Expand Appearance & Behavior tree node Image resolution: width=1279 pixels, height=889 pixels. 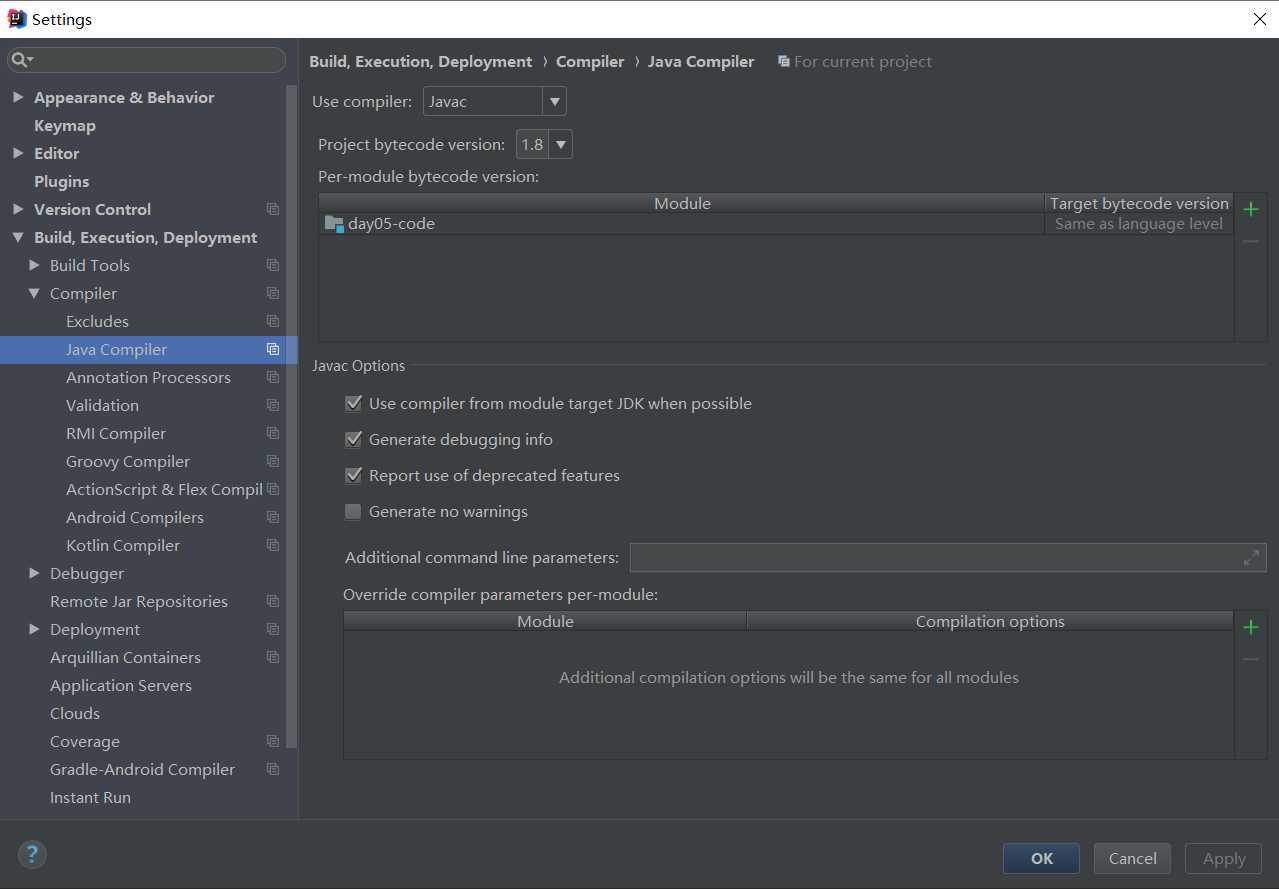click(x=18, y=97)
